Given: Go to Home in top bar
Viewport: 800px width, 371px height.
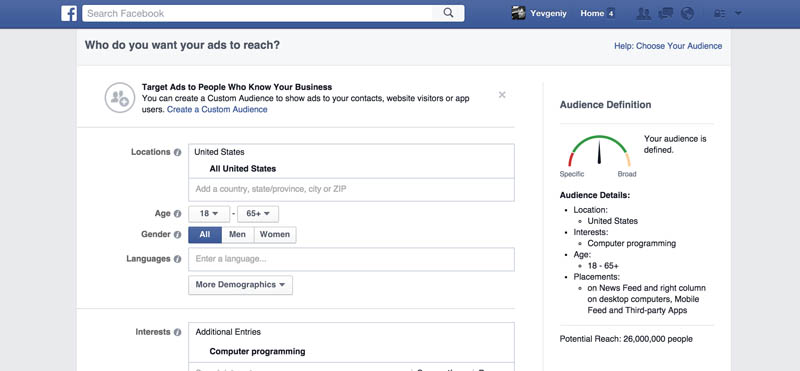Looking at the screenshot, I should pyautogui.click(x=592, y=13).
